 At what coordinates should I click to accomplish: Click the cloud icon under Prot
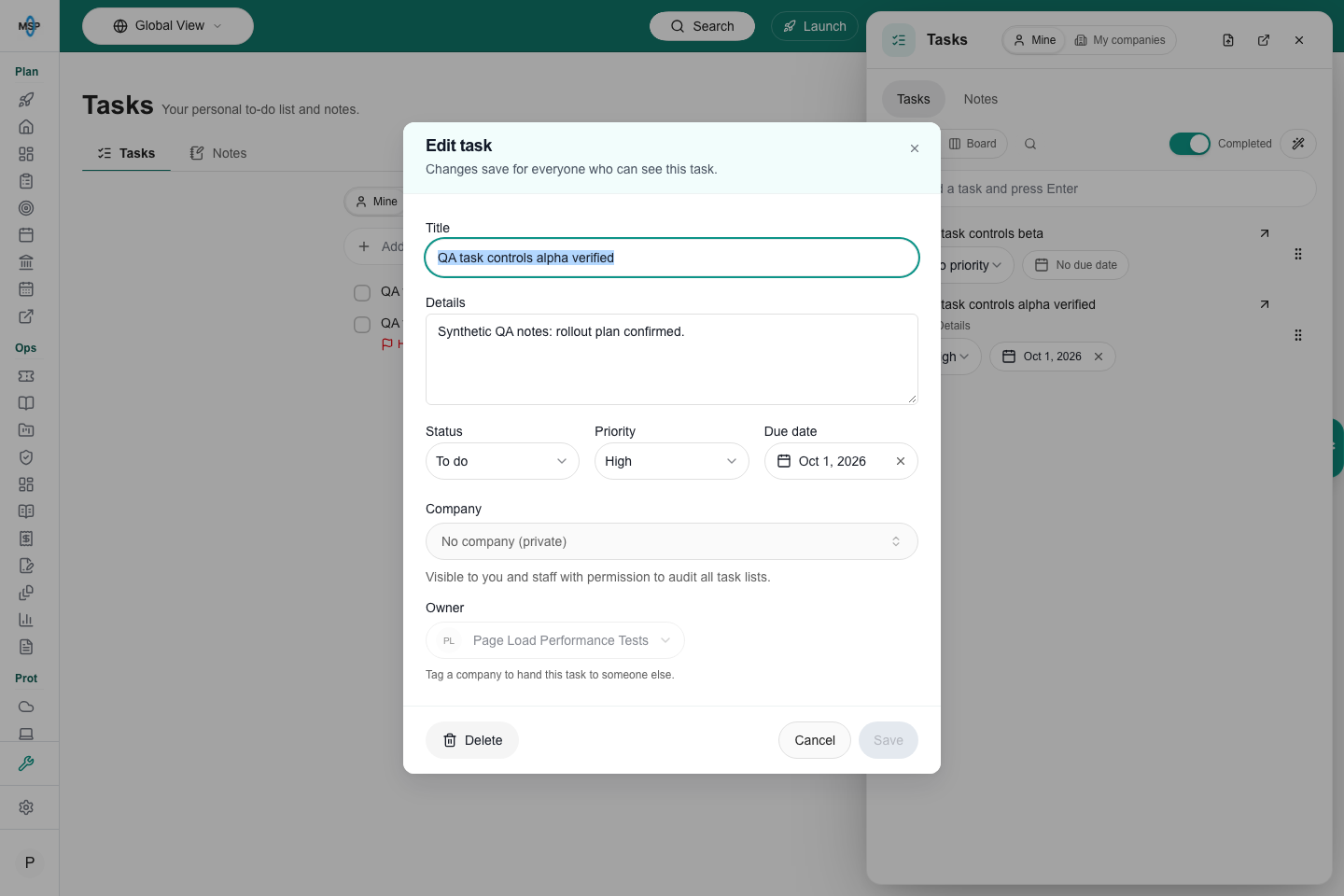(x=26, y=707)
